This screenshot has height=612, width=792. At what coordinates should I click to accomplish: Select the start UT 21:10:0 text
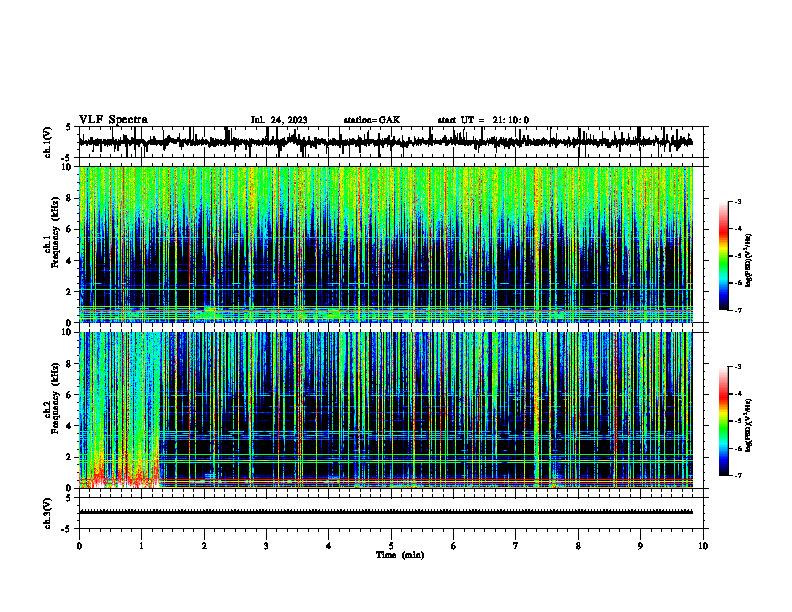point(483,120)
